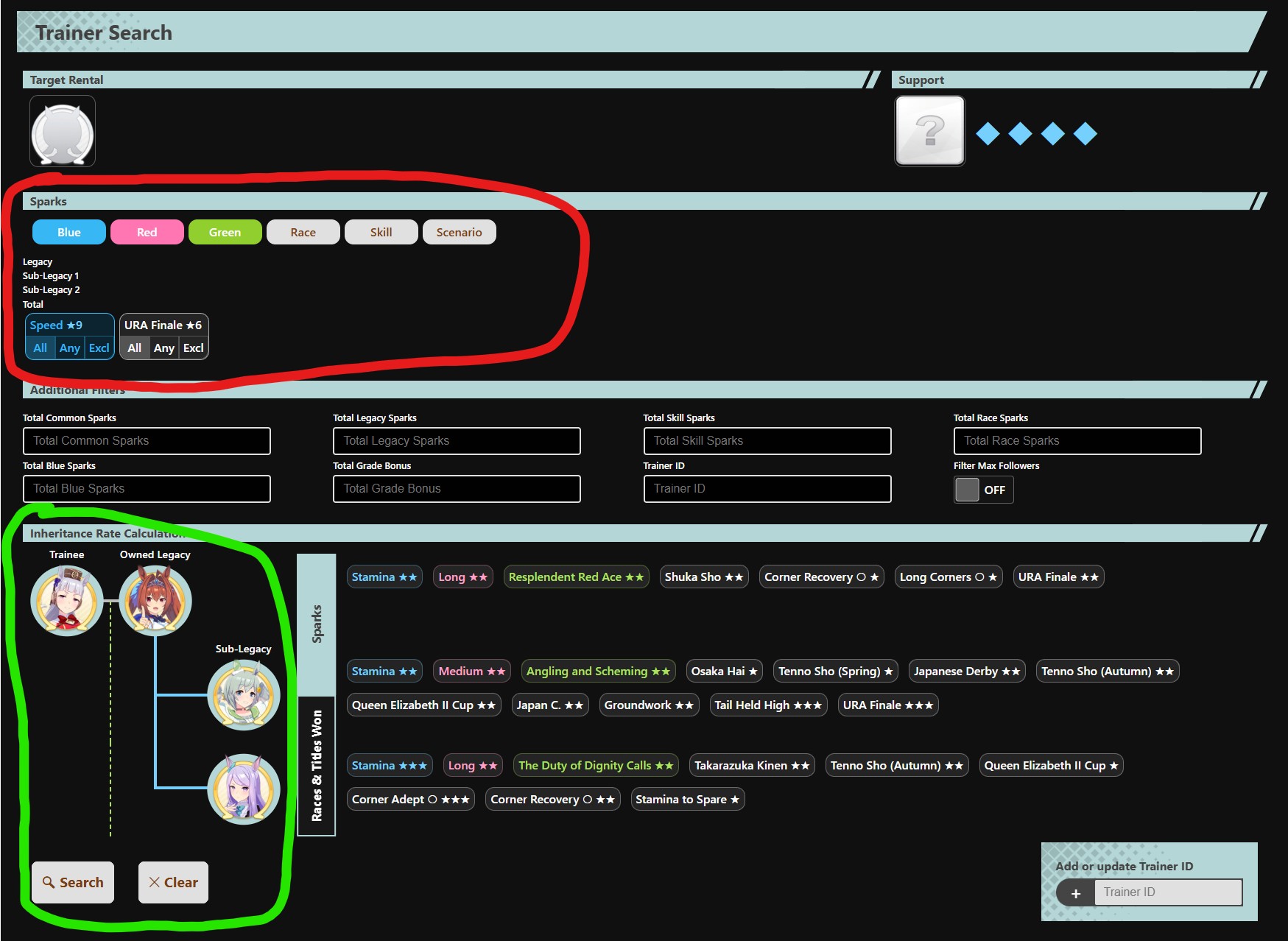Click the plus icon beside Trainer ID
1288x941 pixels.
tap(1075, 893)
